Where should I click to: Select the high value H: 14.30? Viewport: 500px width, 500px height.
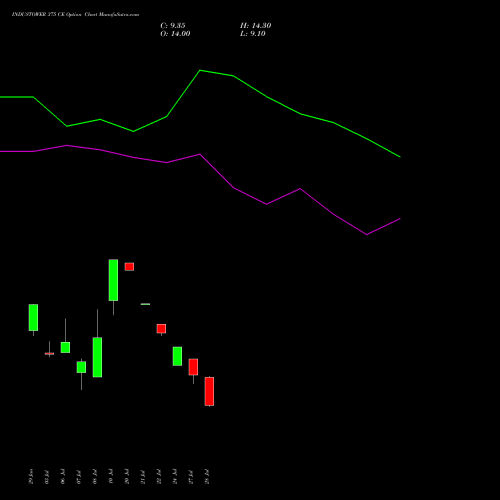point(256,26)
